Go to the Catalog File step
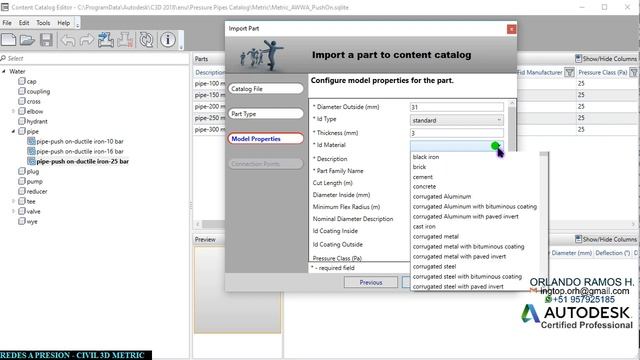The height and width of the screenshot is (360, 640). (x=266, y=89)
